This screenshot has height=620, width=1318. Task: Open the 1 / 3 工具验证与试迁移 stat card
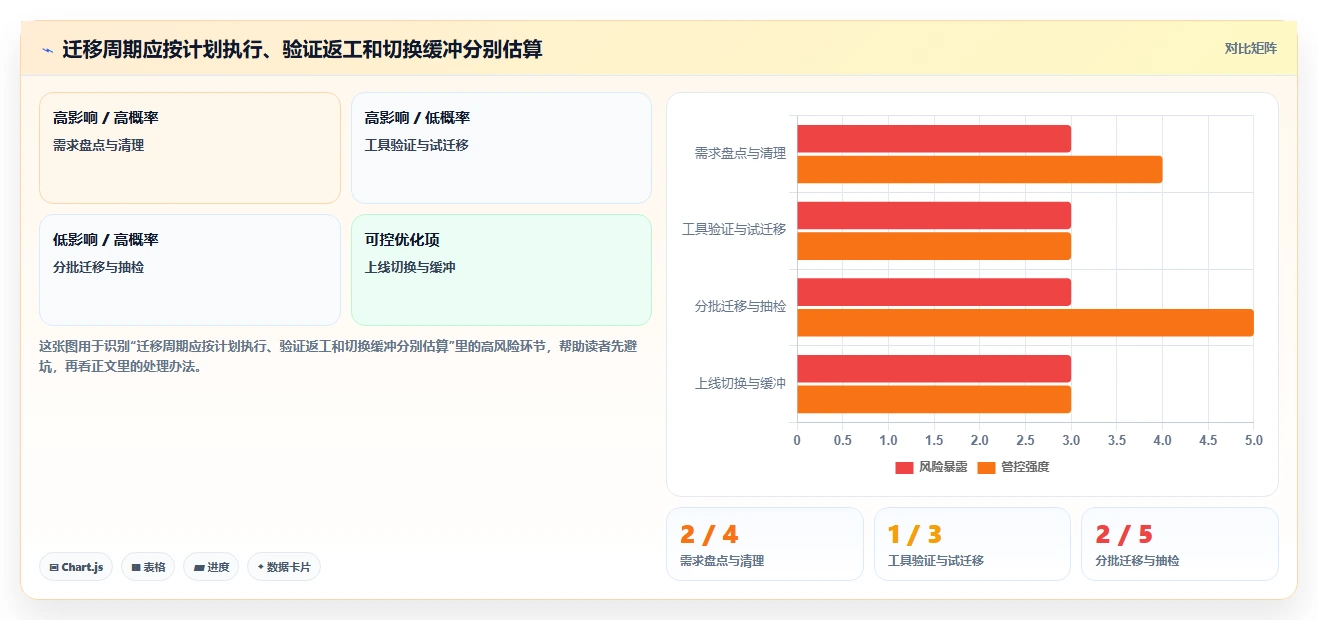click(972, 544)
